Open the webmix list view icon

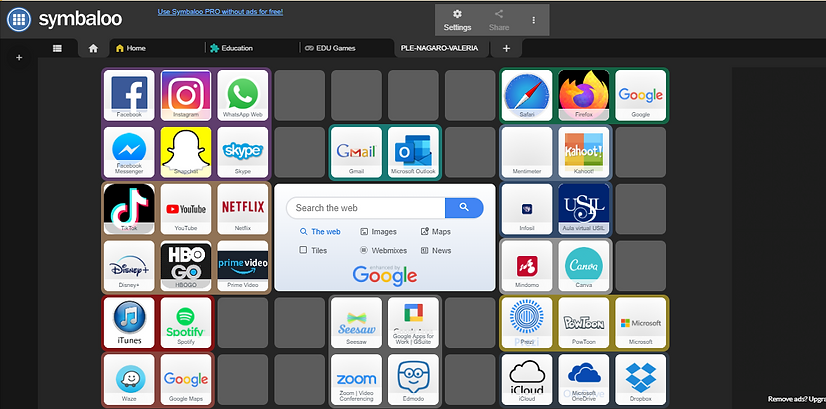coord(57,48)
